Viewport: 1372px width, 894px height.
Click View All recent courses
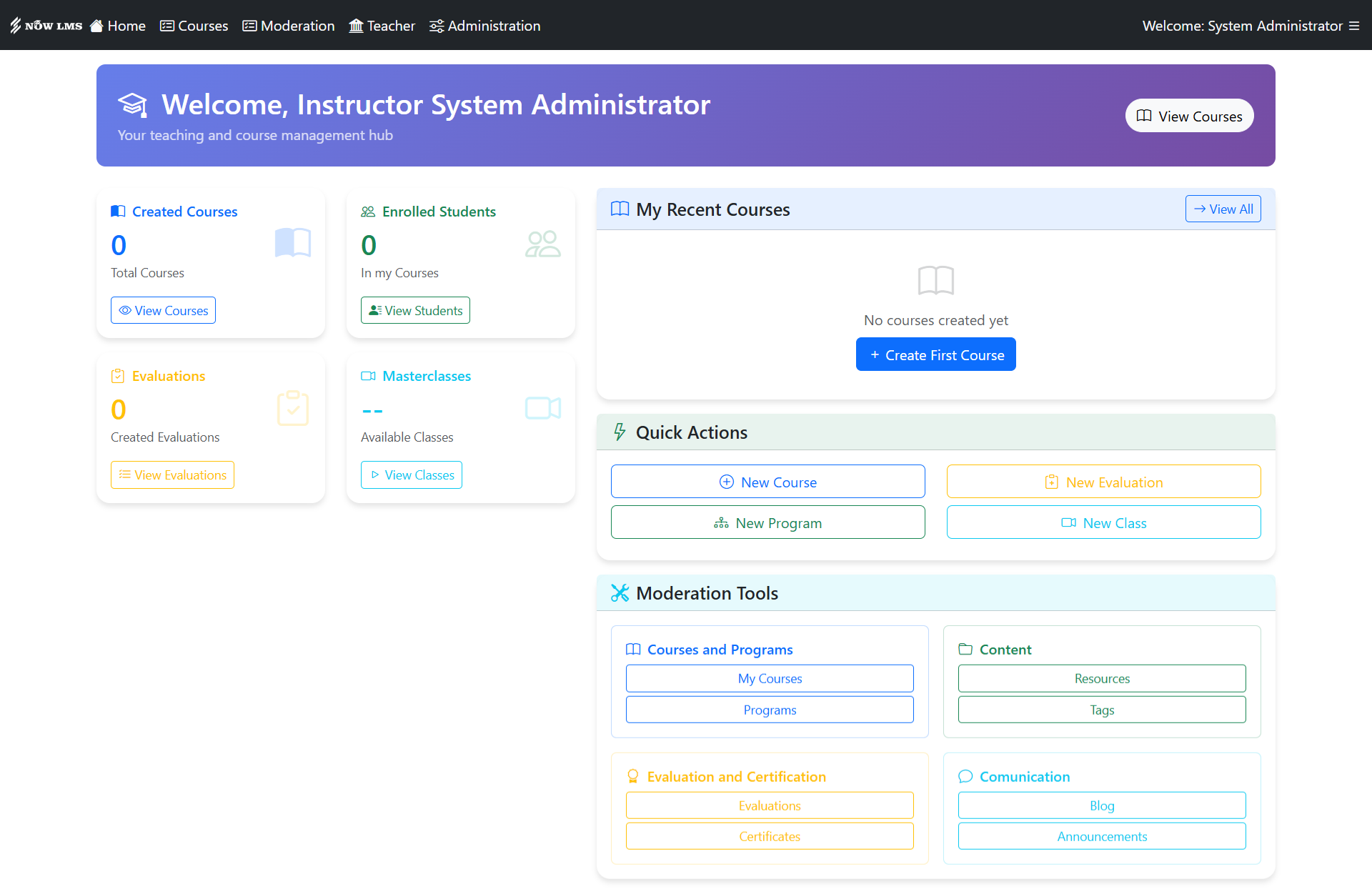point(1223,209)
